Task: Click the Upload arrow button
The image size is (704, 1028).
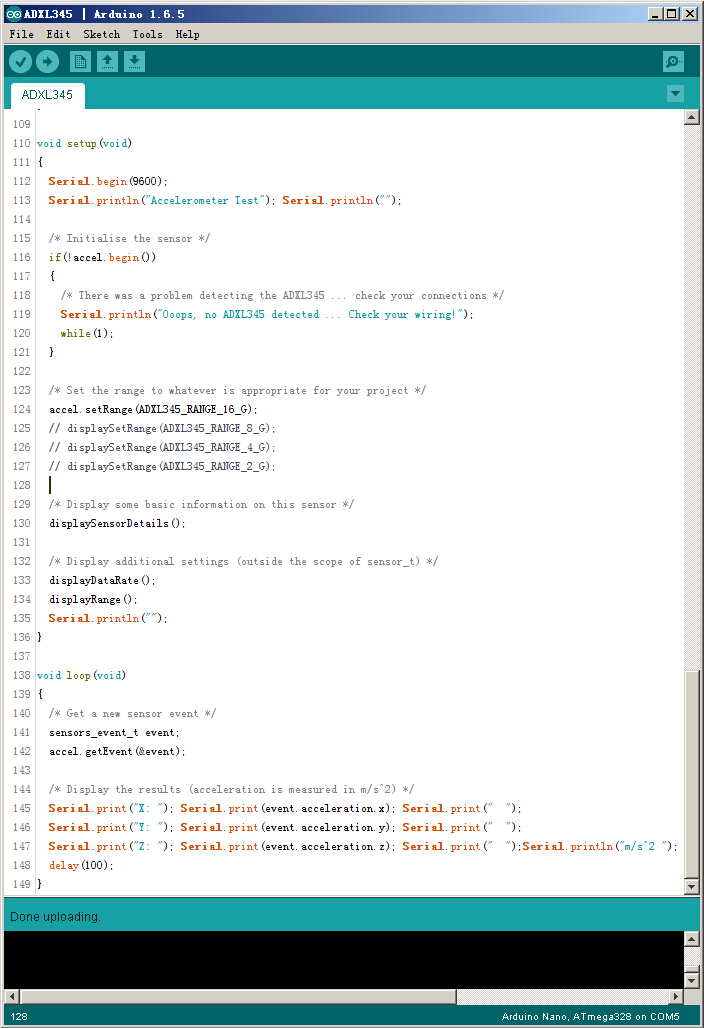Action: click(x=47, y=62)
